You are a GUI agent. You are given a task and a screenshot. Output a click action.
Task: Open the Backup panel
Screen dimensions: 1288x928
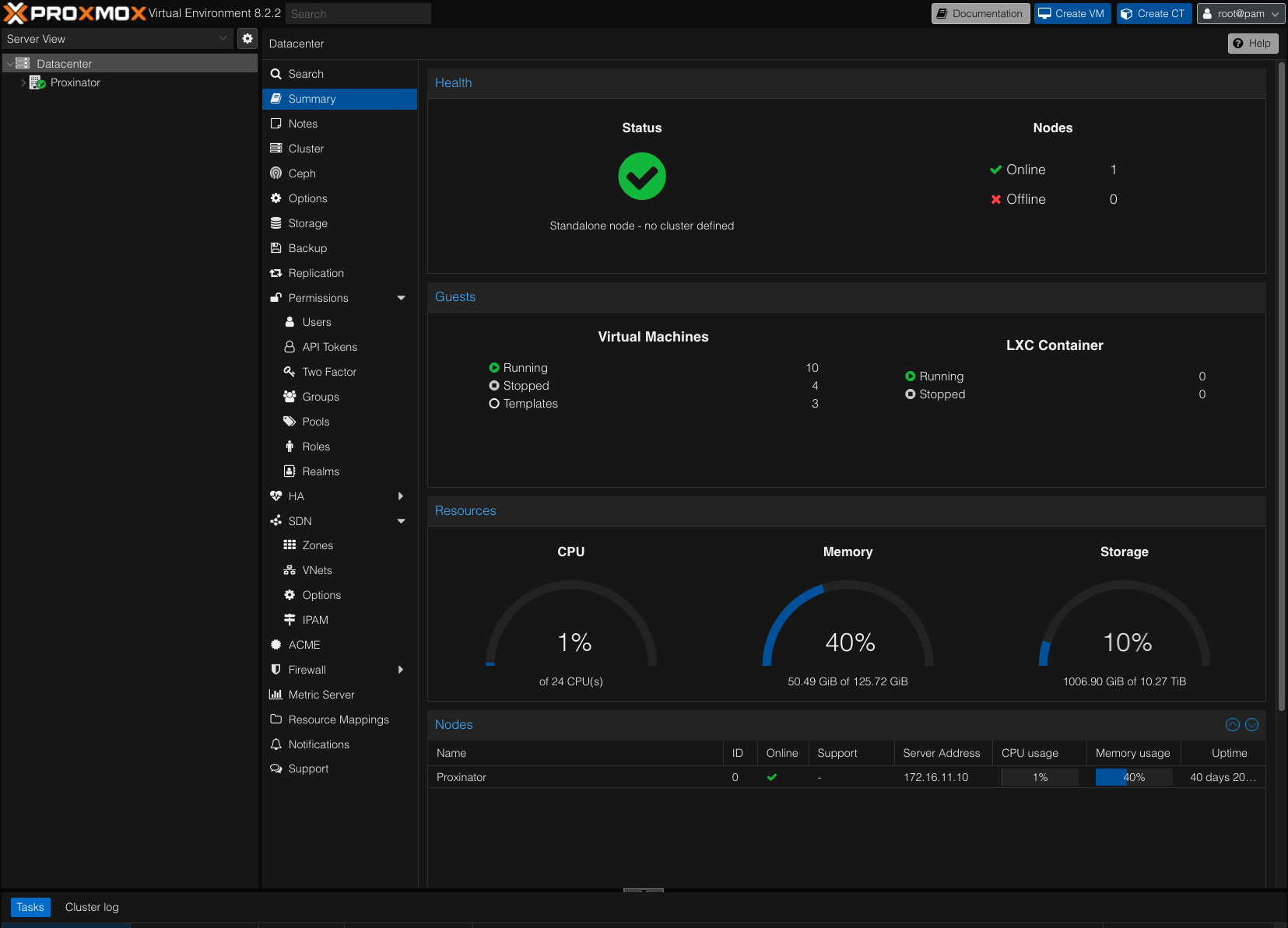point(307,247)
